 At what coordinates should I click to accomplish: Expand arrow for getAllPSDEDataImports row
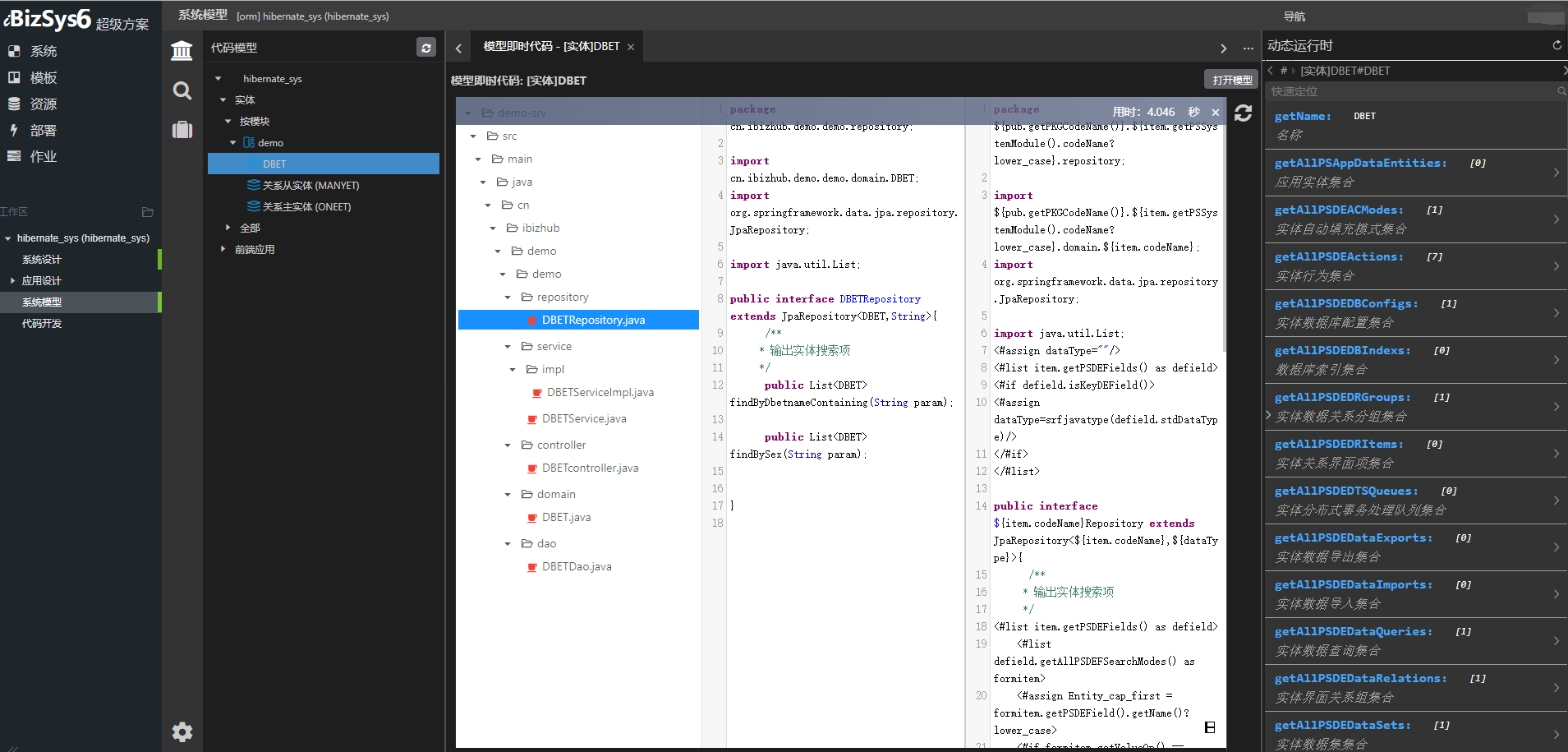pyautogui.click(x=1557, y=594)
